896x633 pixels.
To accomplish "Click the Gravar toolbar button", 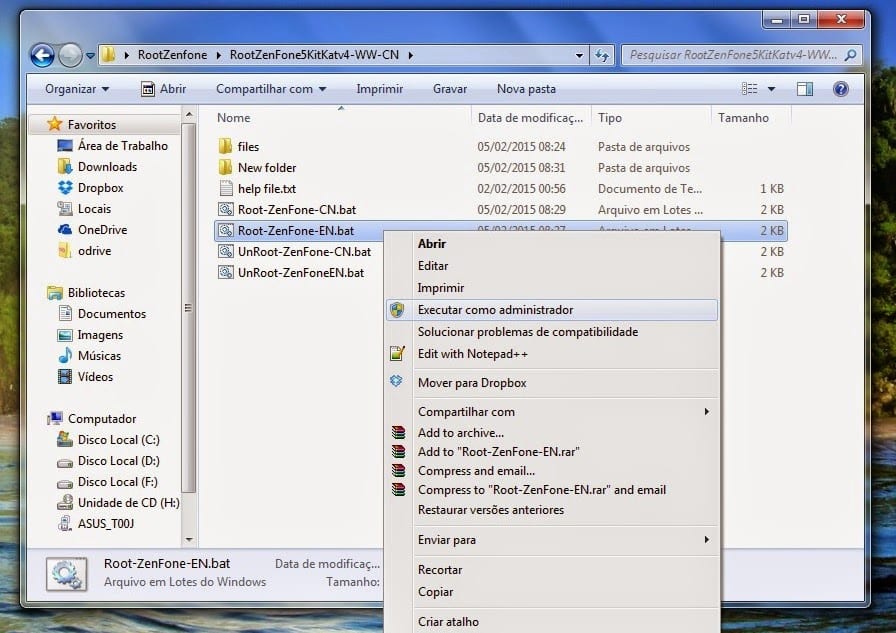I will [x=450, y=89].
